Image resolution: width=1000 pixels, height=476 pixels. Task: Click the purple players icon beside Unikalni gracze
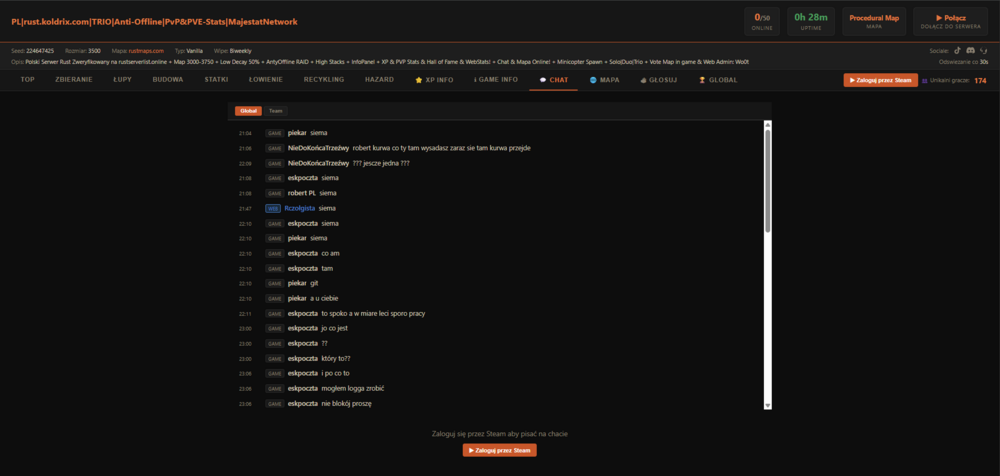(x=925, y=80)
